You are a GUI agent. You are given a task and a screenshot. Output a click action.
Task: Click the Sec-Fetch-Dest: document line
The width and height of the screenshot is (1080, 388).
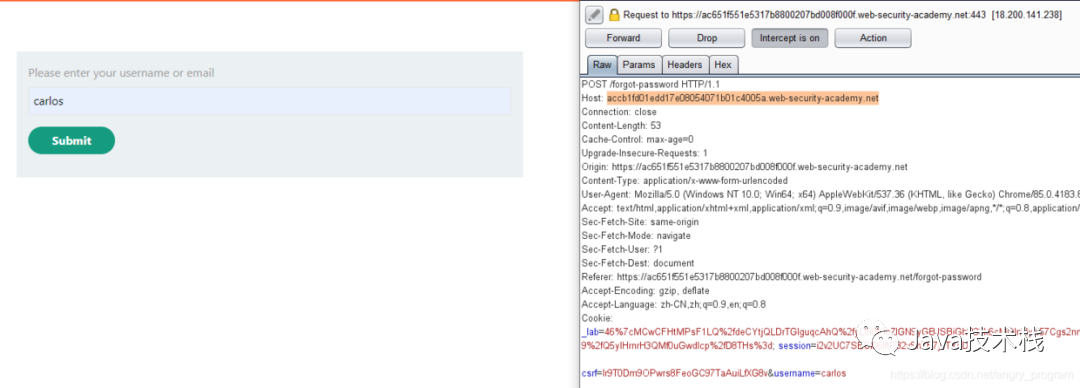[638, 263]
